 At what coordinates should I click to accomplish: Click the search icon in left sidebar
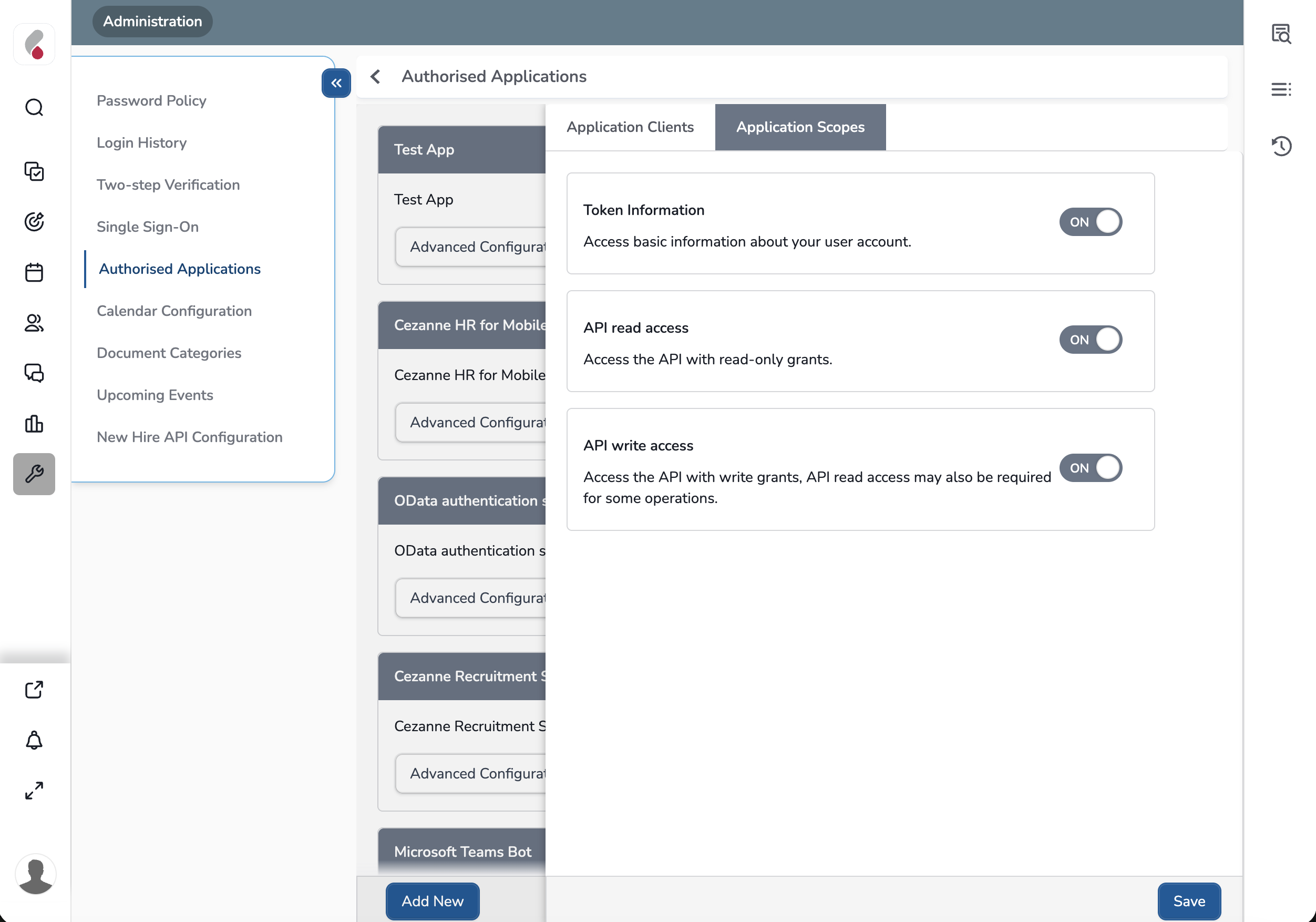[34, 107]
